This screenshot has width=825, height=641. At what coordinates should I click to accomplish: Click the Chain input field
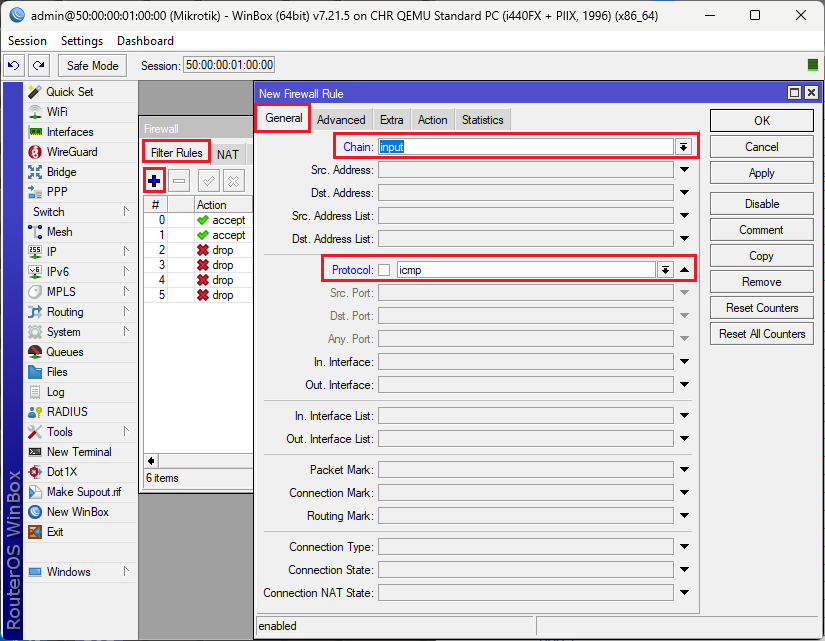pyautogui.click(x=526, y=147)
